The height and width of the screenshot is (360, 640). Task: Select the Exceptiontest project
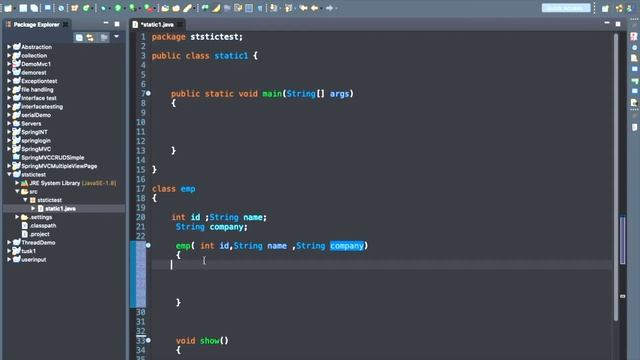coord(39,81)
